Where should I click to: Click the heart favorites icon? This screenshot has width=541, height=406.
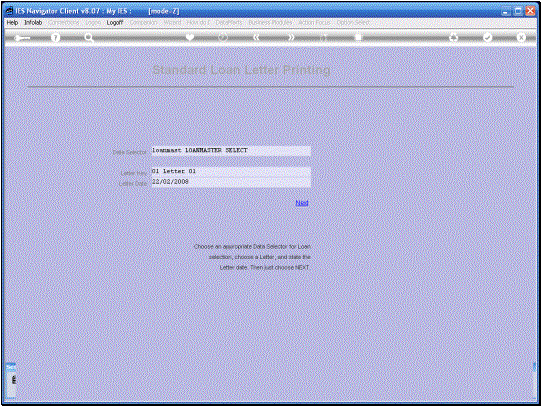pyautogui.click(x=190, y=37)
